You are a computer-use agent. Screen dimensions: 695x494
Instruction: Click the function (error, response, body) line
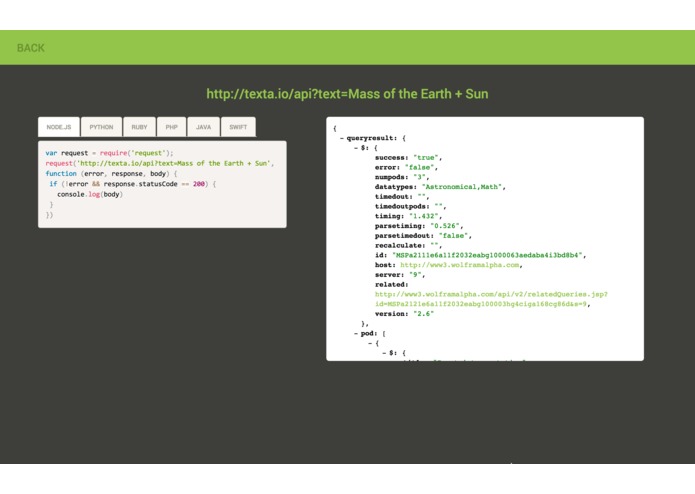point(111,174)
